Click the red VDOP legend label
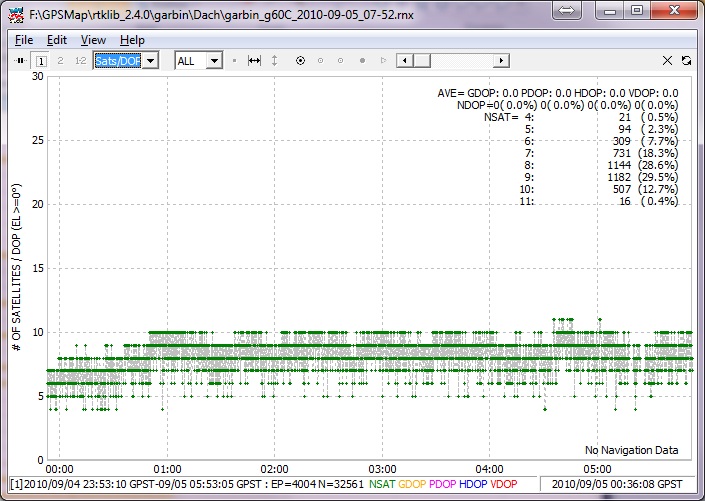 point(506,484)
